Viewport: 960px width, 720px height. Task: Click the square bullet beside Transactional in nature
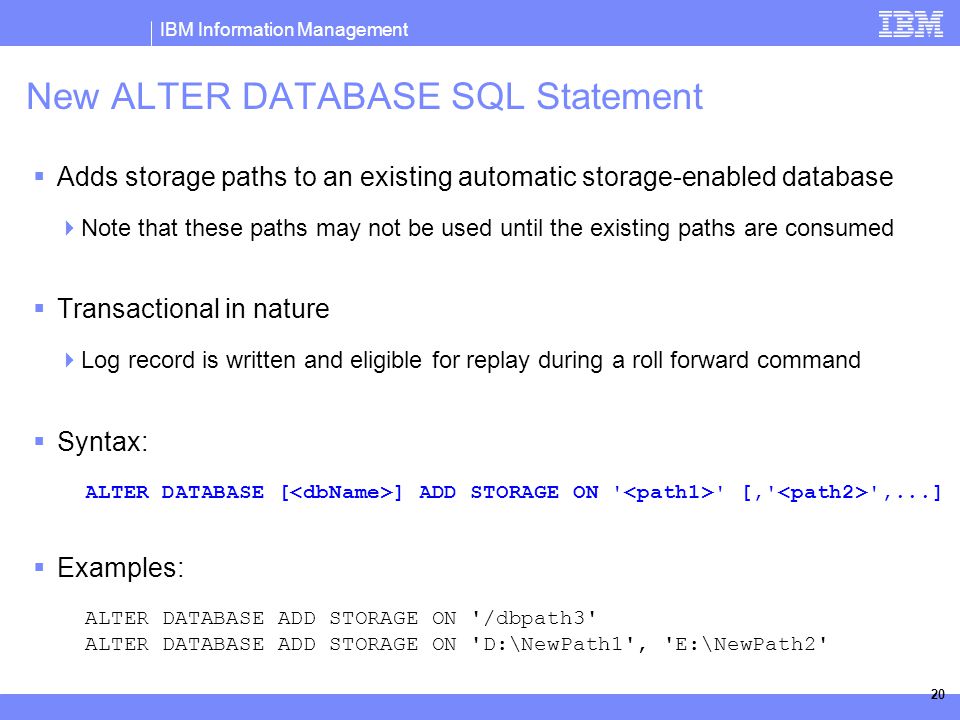tap(40, 308)
